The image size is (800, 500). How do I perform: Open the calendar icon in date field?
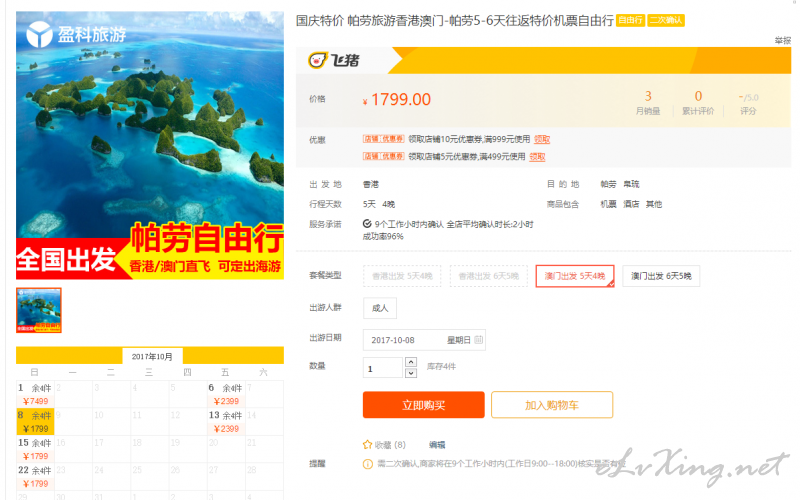(478, 340)
